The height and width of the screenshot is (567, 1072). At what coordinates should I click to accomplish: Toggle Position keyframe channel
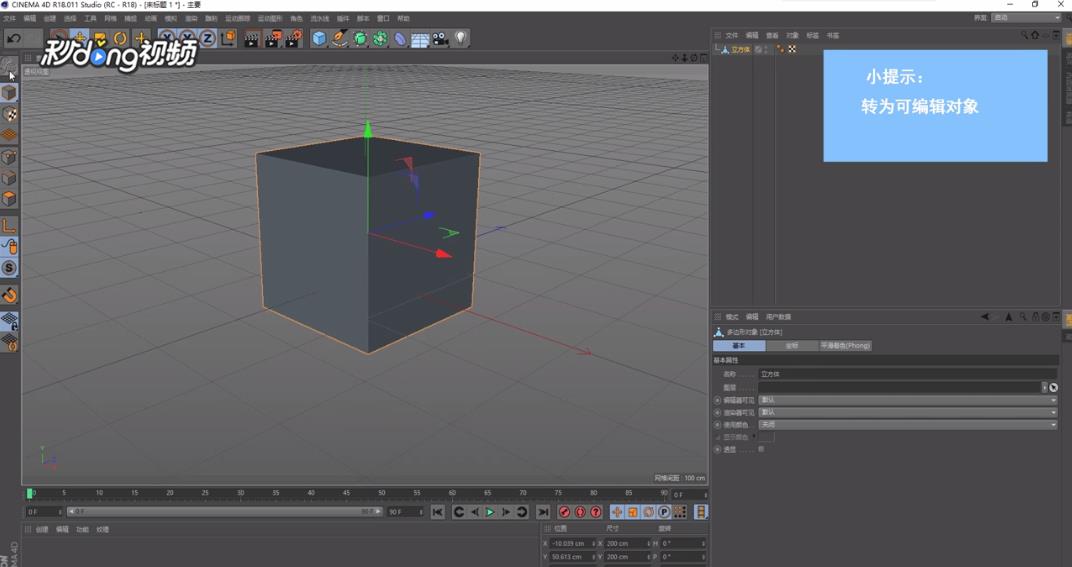click(x=617, y=512)
